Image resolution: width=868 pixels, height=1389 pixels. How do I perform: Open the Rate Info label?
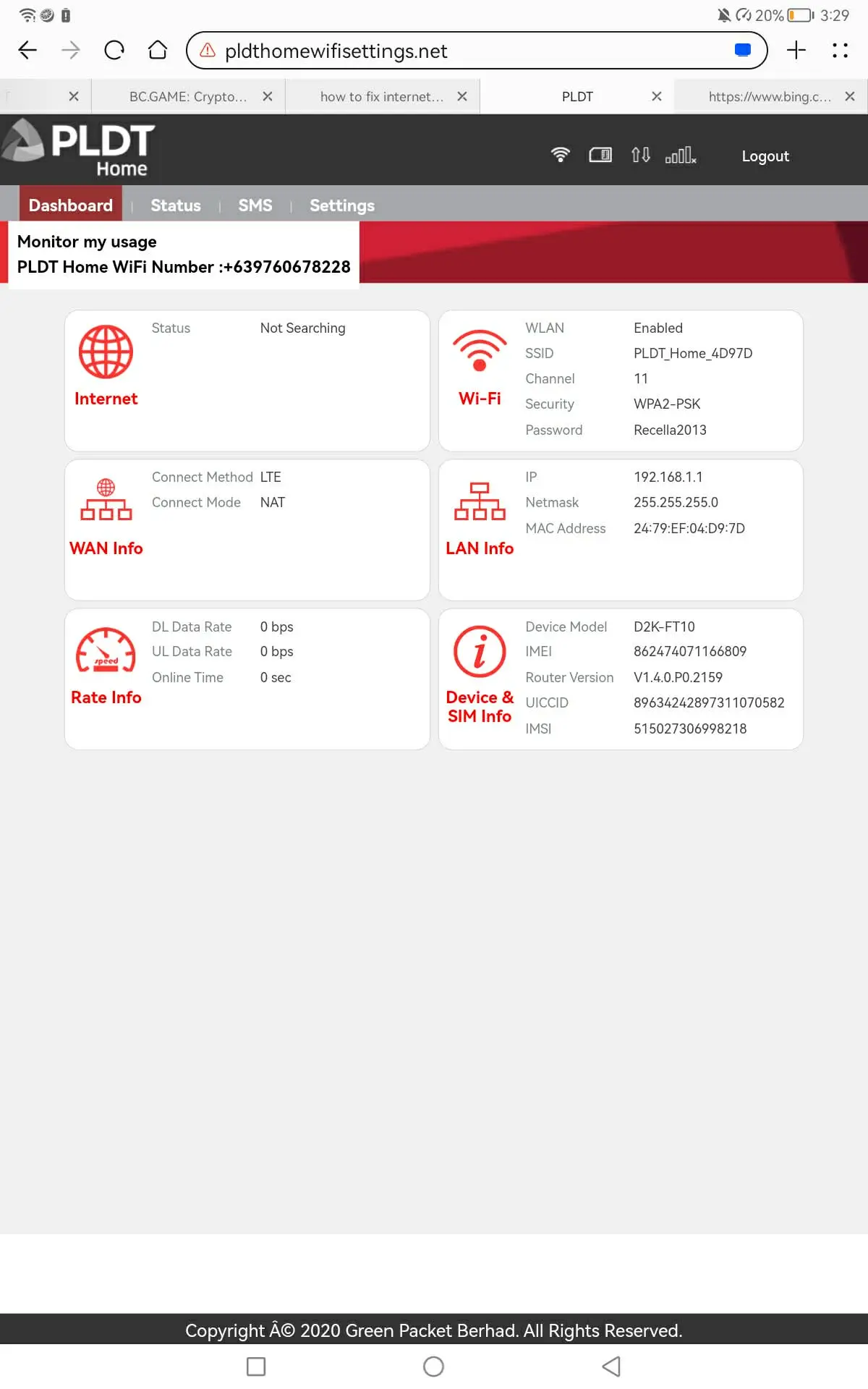click(x=106, y=697)
